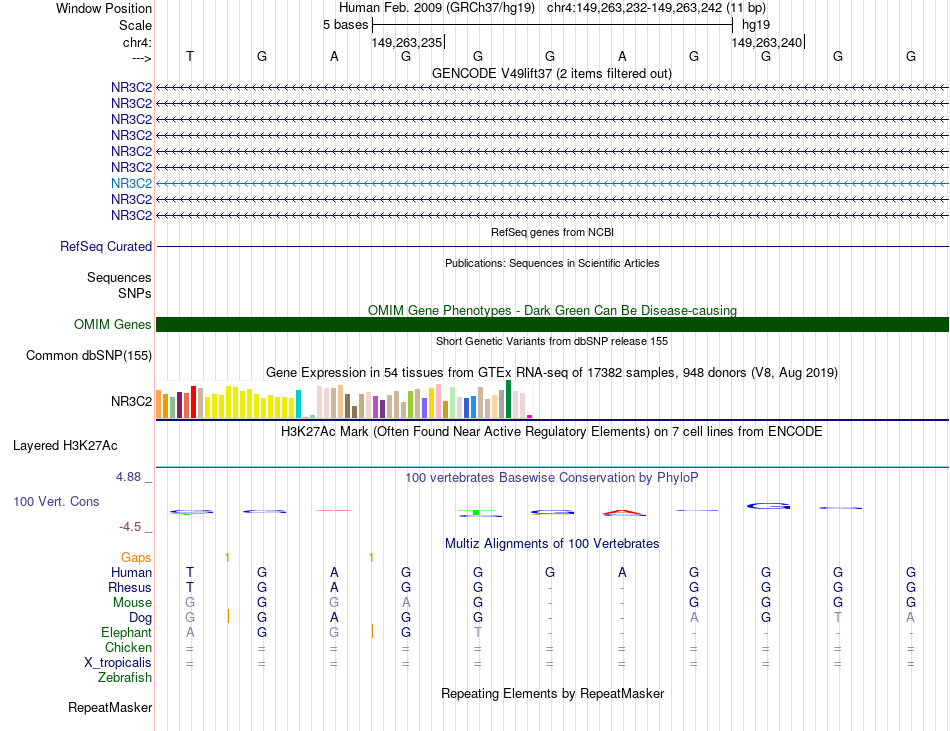Click the Chicken alignment row label

click(128, 647)
